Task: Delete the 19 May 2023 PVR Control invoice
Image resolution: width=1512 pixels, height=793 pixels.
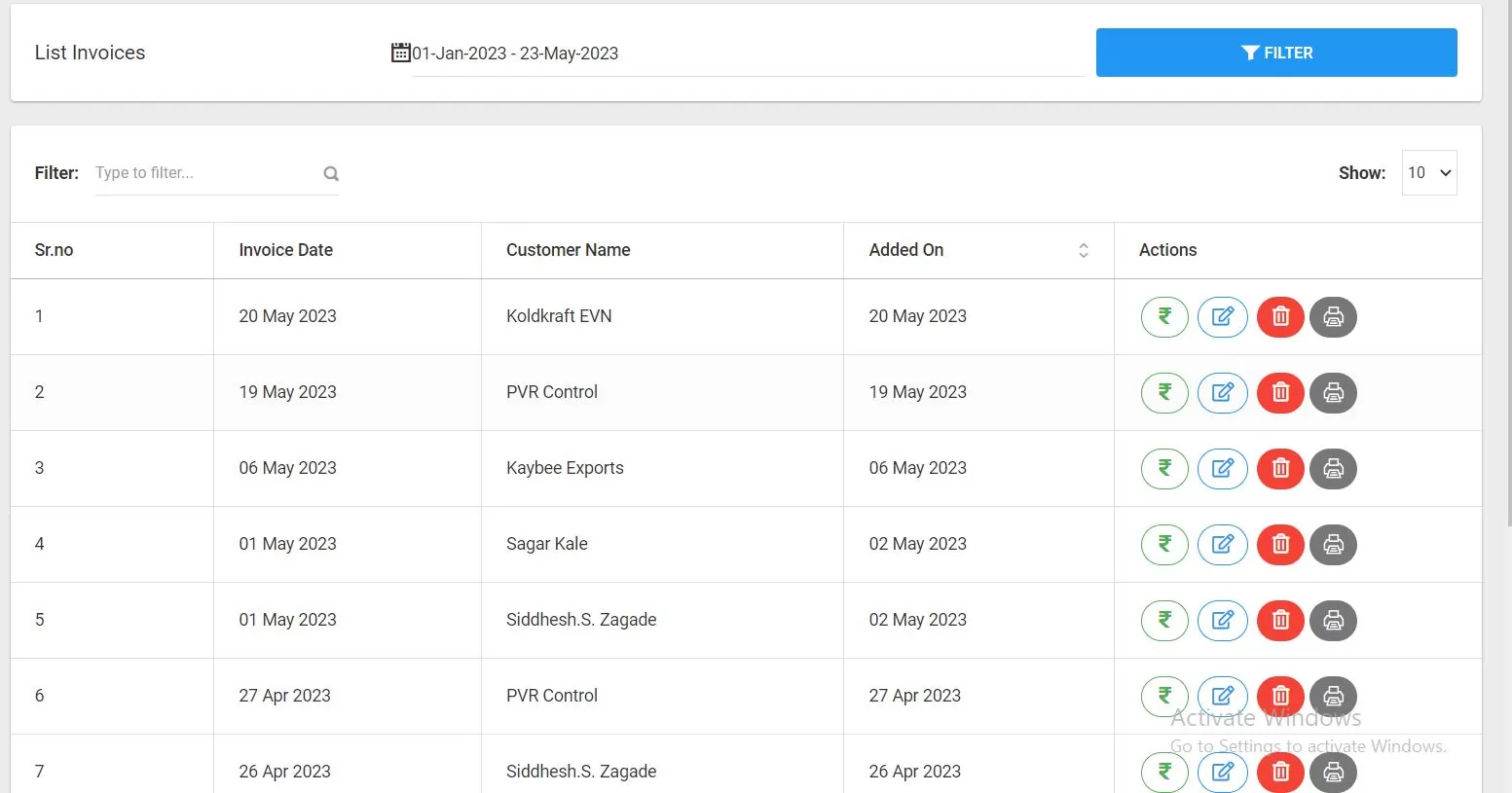Action: coord(1281,393)
